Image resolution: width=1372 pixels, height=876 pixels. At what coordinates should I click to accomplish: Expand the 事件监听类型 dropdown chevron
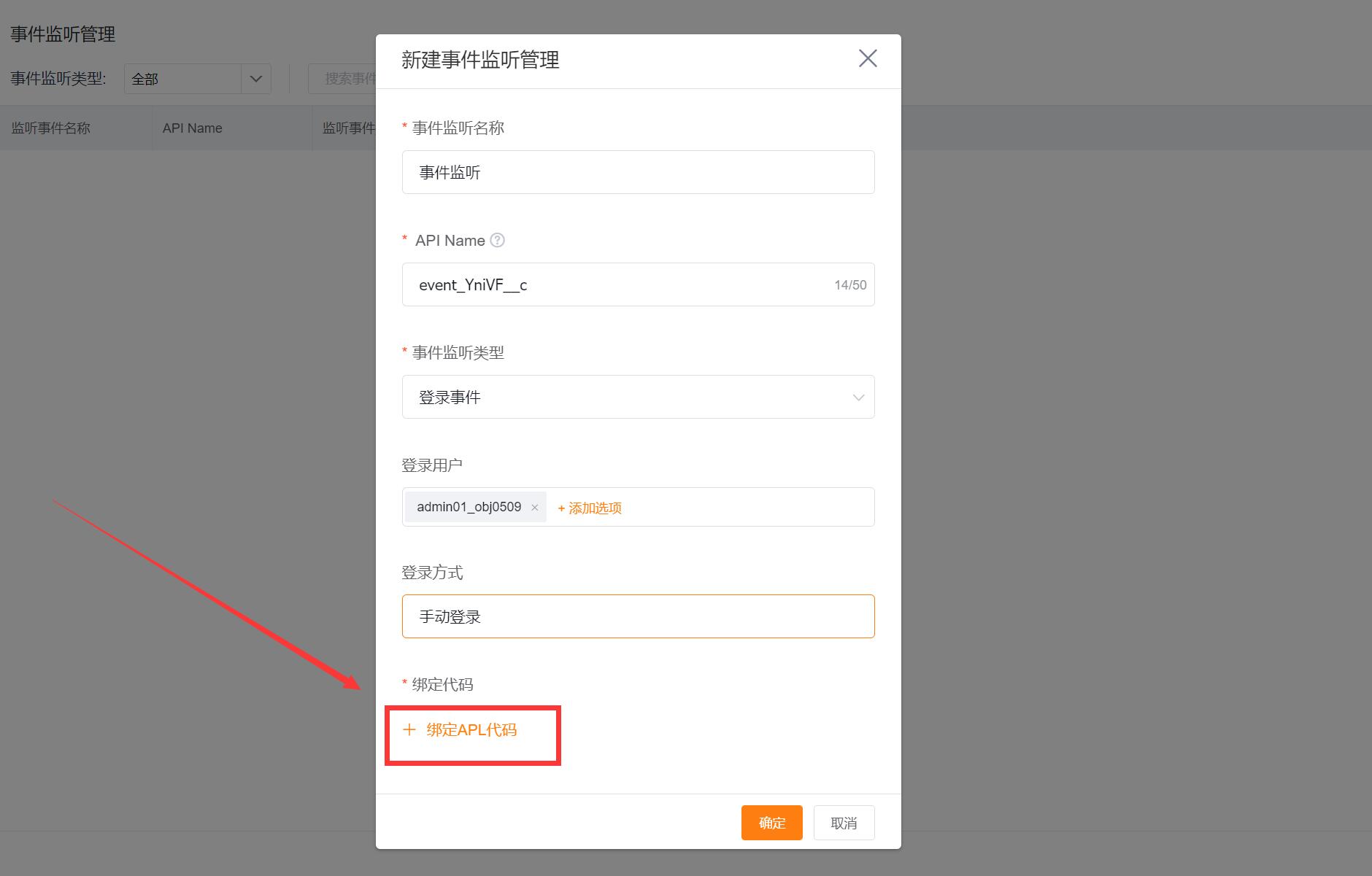[858, 398]
